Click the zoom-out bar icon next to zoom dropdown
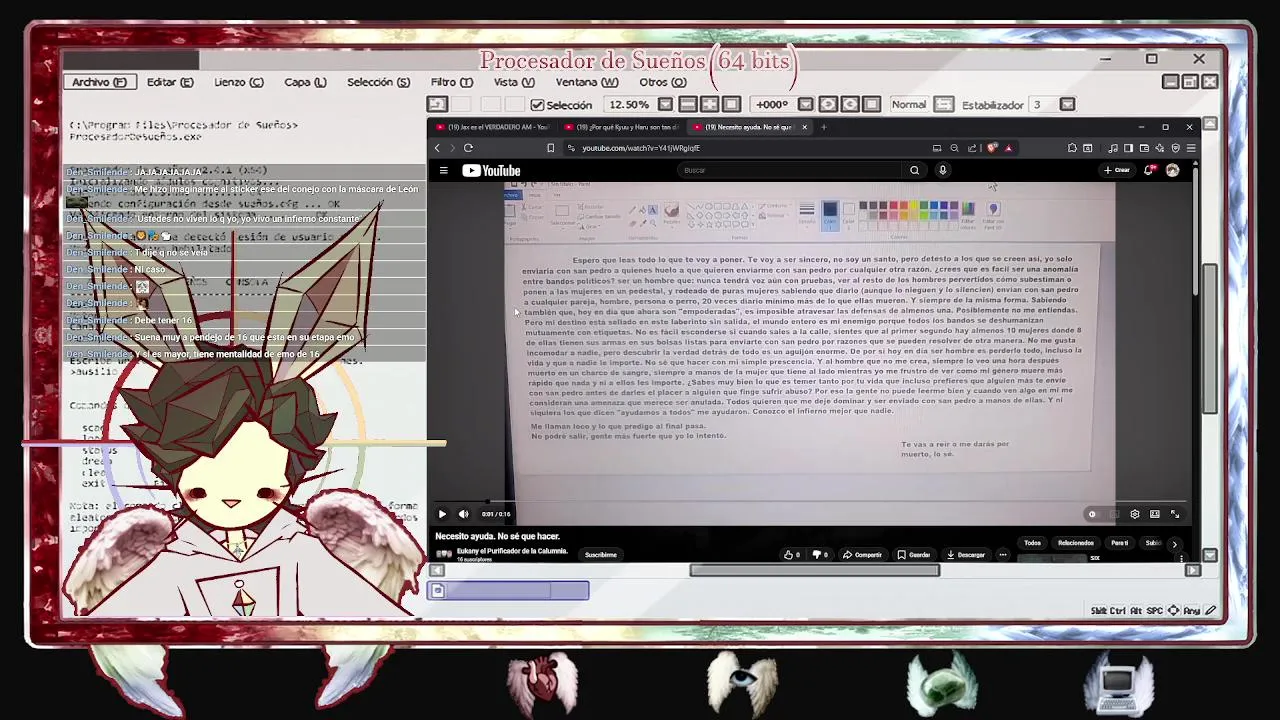 [x=688, y=104]
